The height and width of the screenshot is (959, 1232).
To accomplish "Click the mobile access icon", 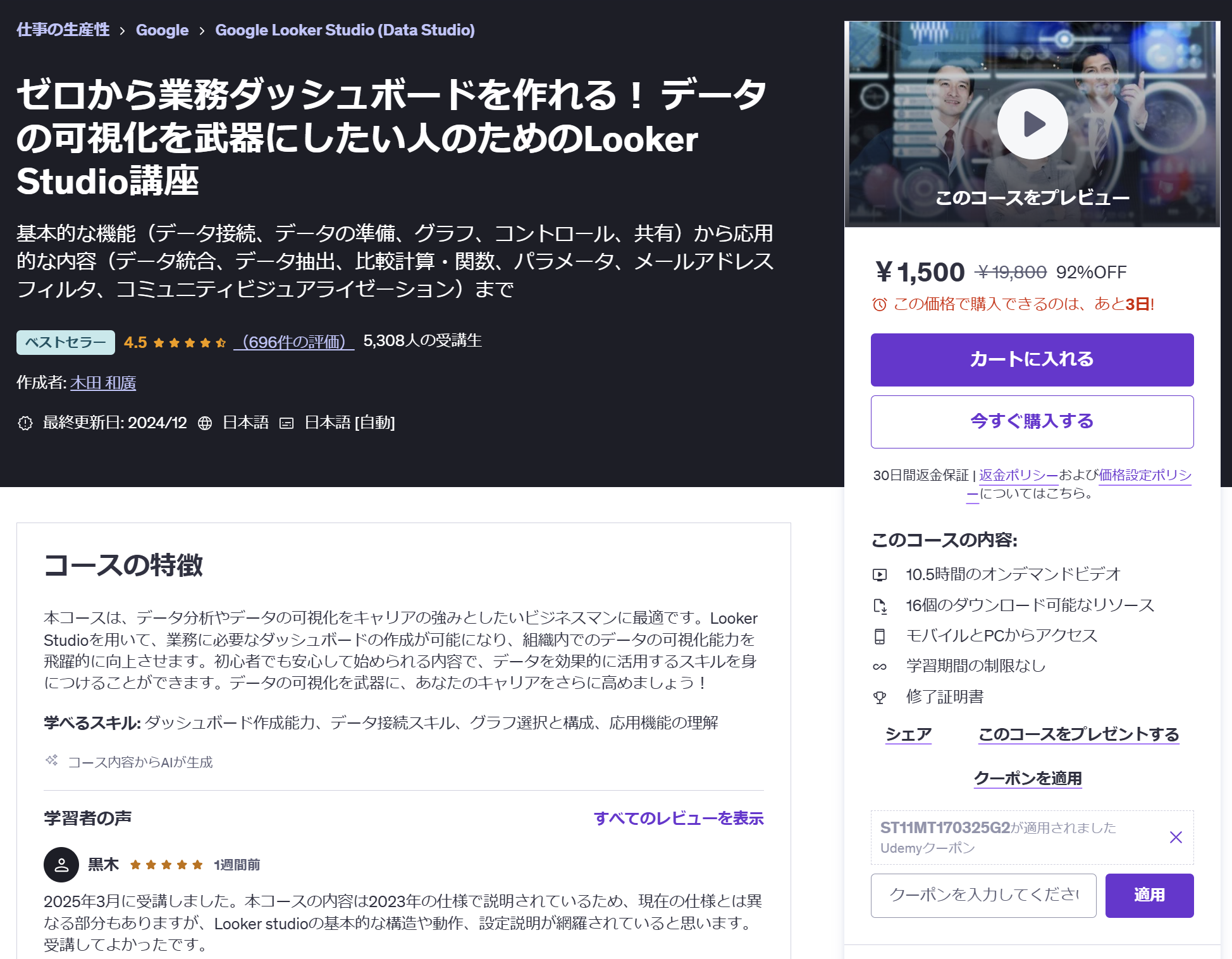I will pyautogui.click(x=880, y=636).
